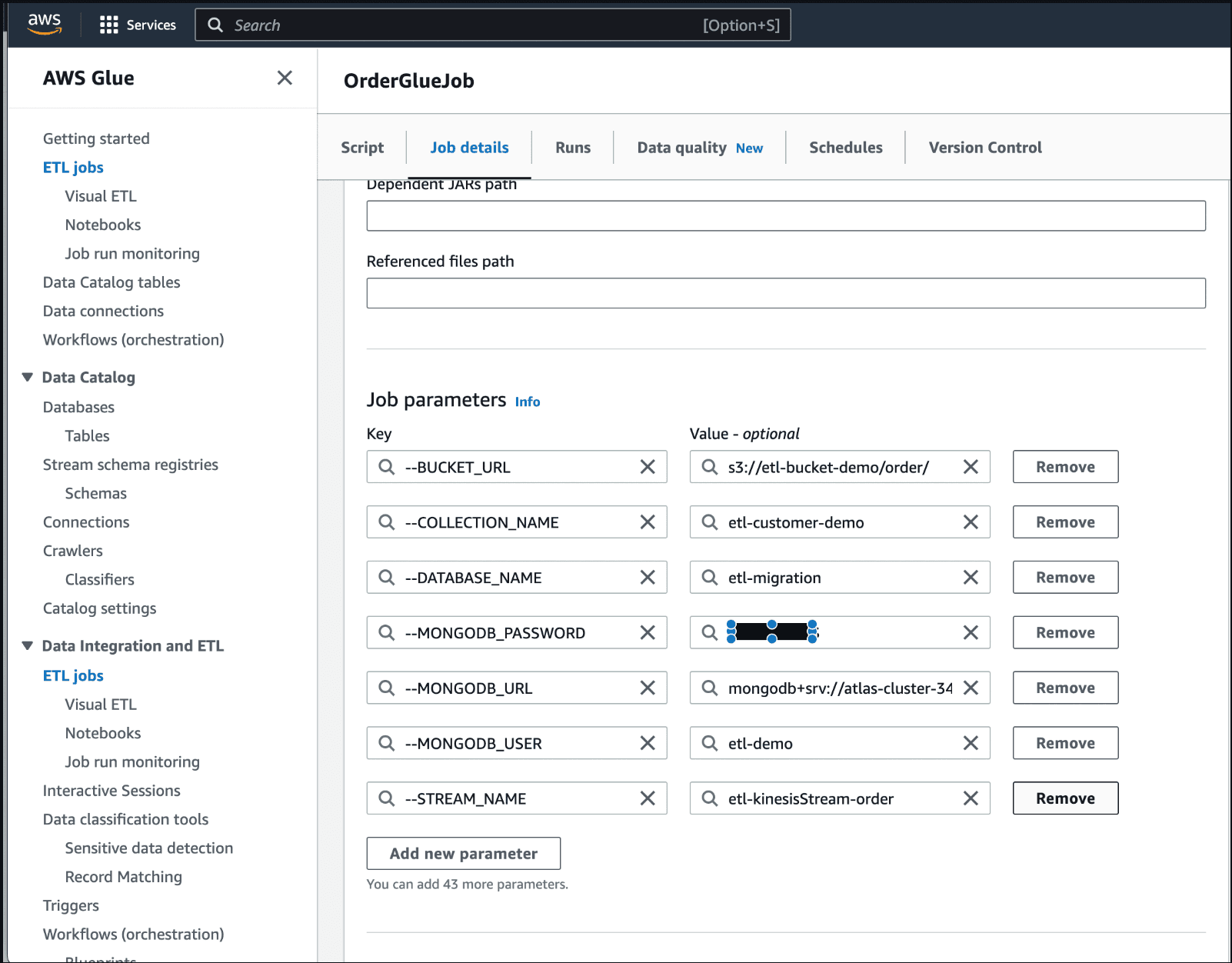Image resolution: width=1232 pixels, height=963 pixels.
Task: Remove the --MONGODB_URL parameter
Action: (1065, 688)
